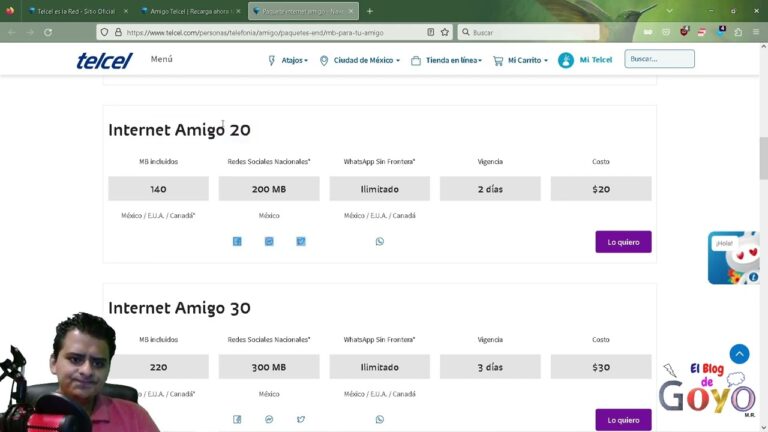Open the list all tabs chevron
This screenshot has height=432, width=768.
[x=670, y=11]
